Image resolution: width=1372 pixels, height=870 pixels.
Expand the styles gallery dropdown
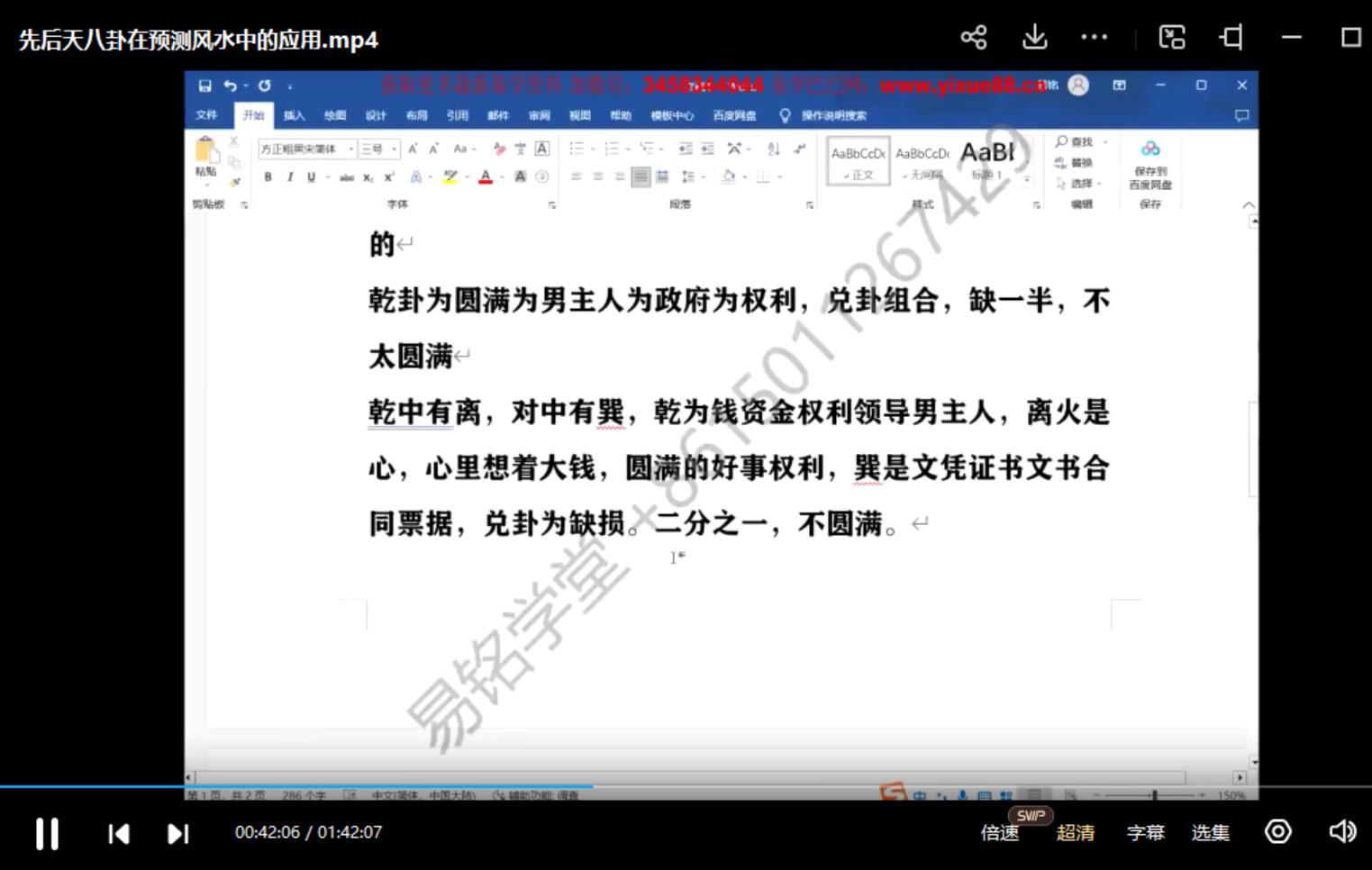click(x=1027, y=178)
